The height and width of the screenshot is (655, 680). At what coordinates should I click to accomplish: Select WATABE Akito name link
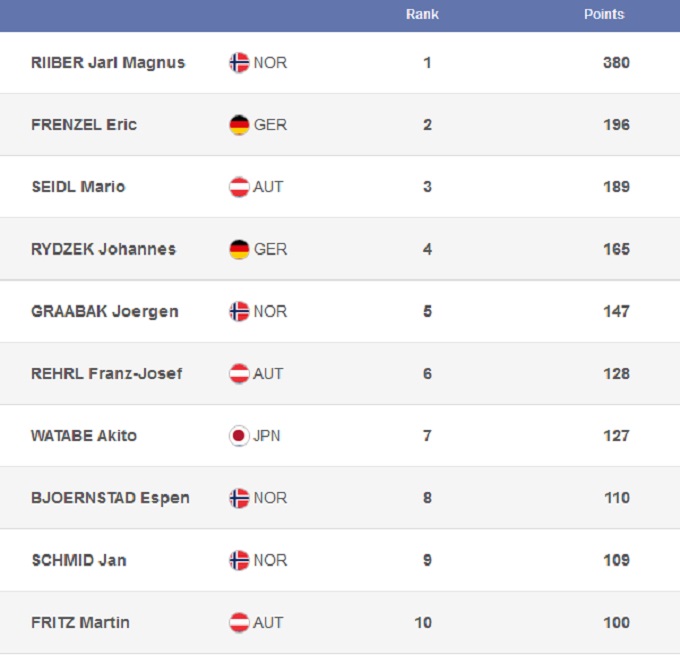point(84,436)
